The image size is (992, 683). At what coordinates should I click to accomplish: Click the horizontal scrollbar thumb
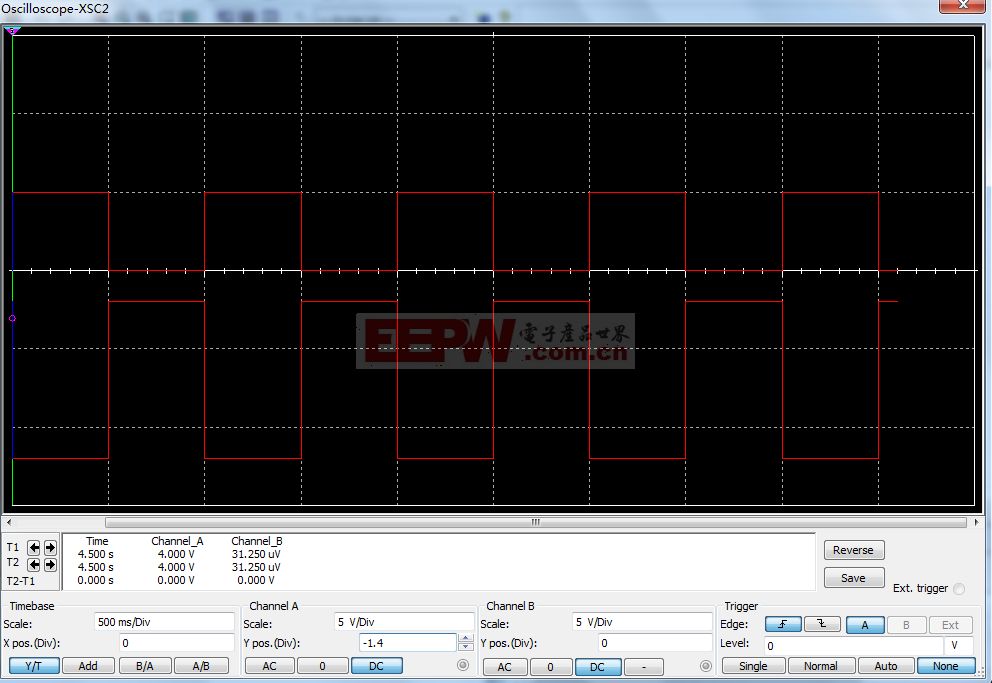coord(536,522)
